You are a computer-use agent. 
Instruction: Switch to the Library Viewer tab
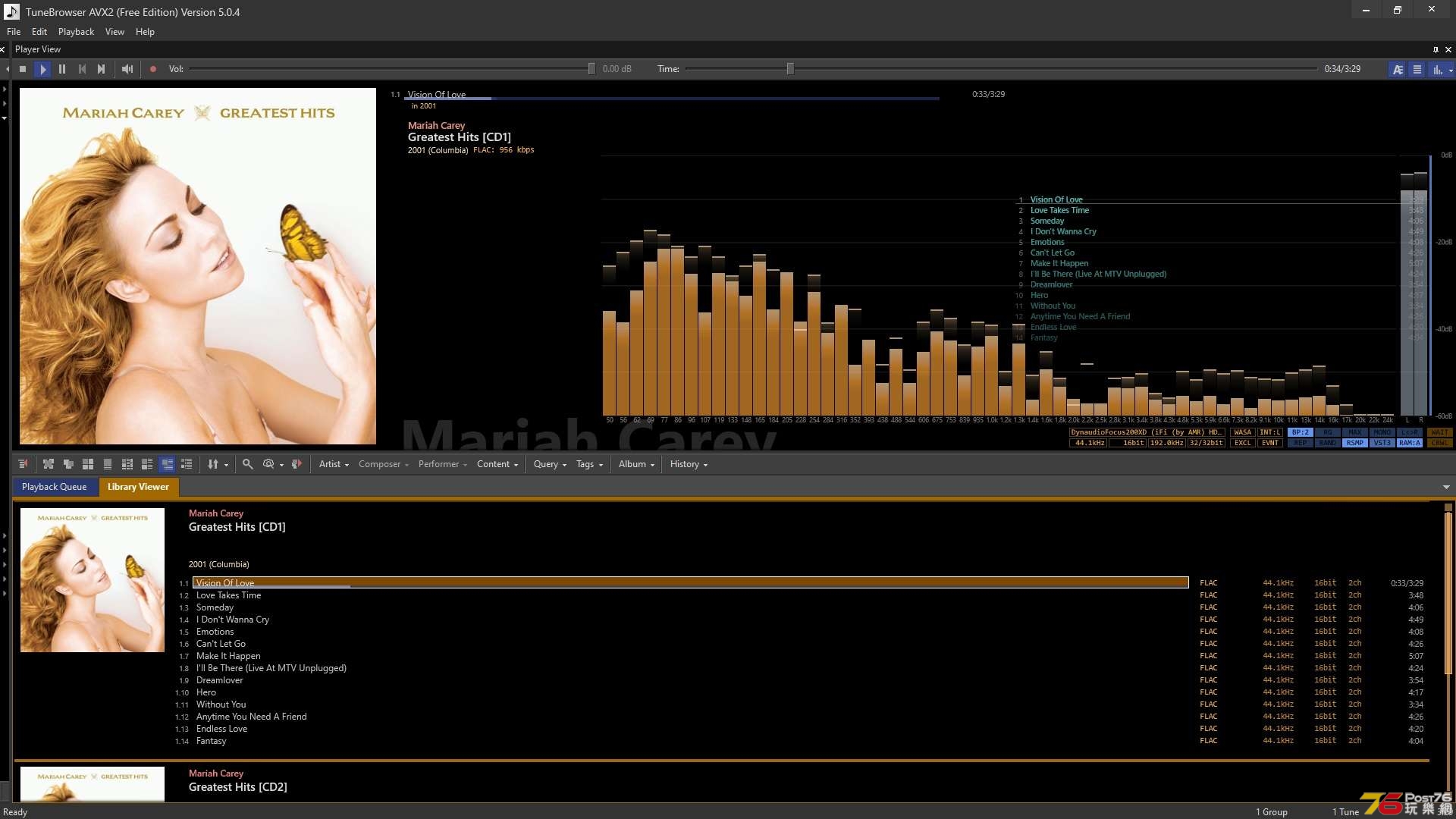coord(137,486)
